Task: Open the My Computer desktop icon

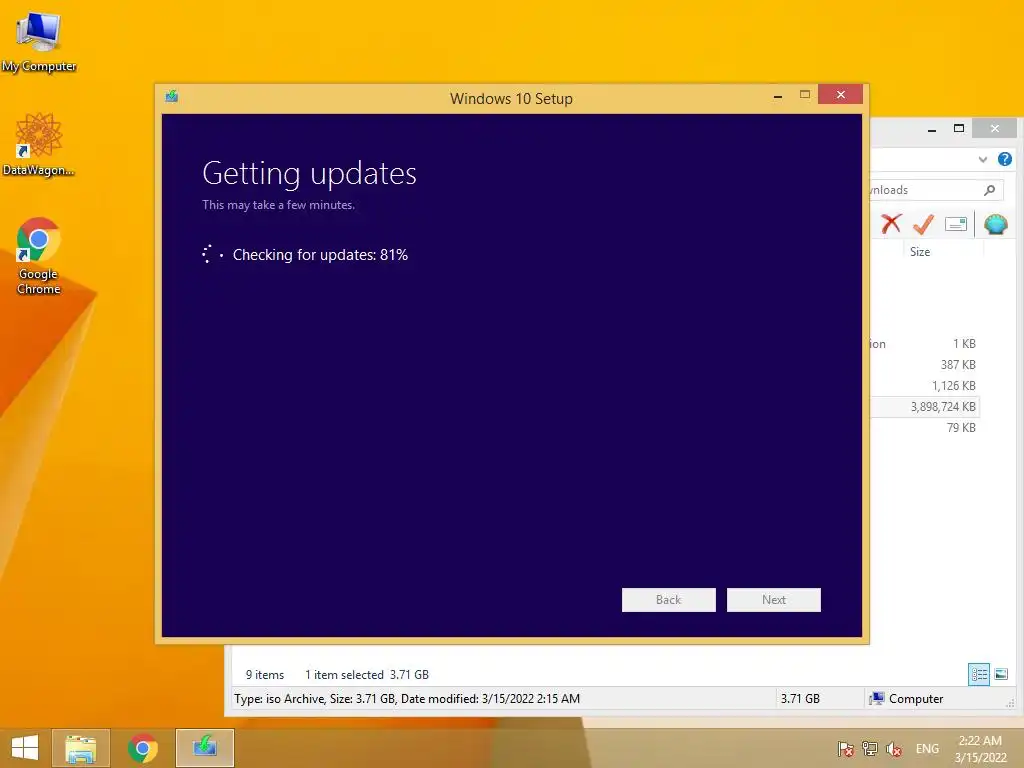Action: [39, 42]
